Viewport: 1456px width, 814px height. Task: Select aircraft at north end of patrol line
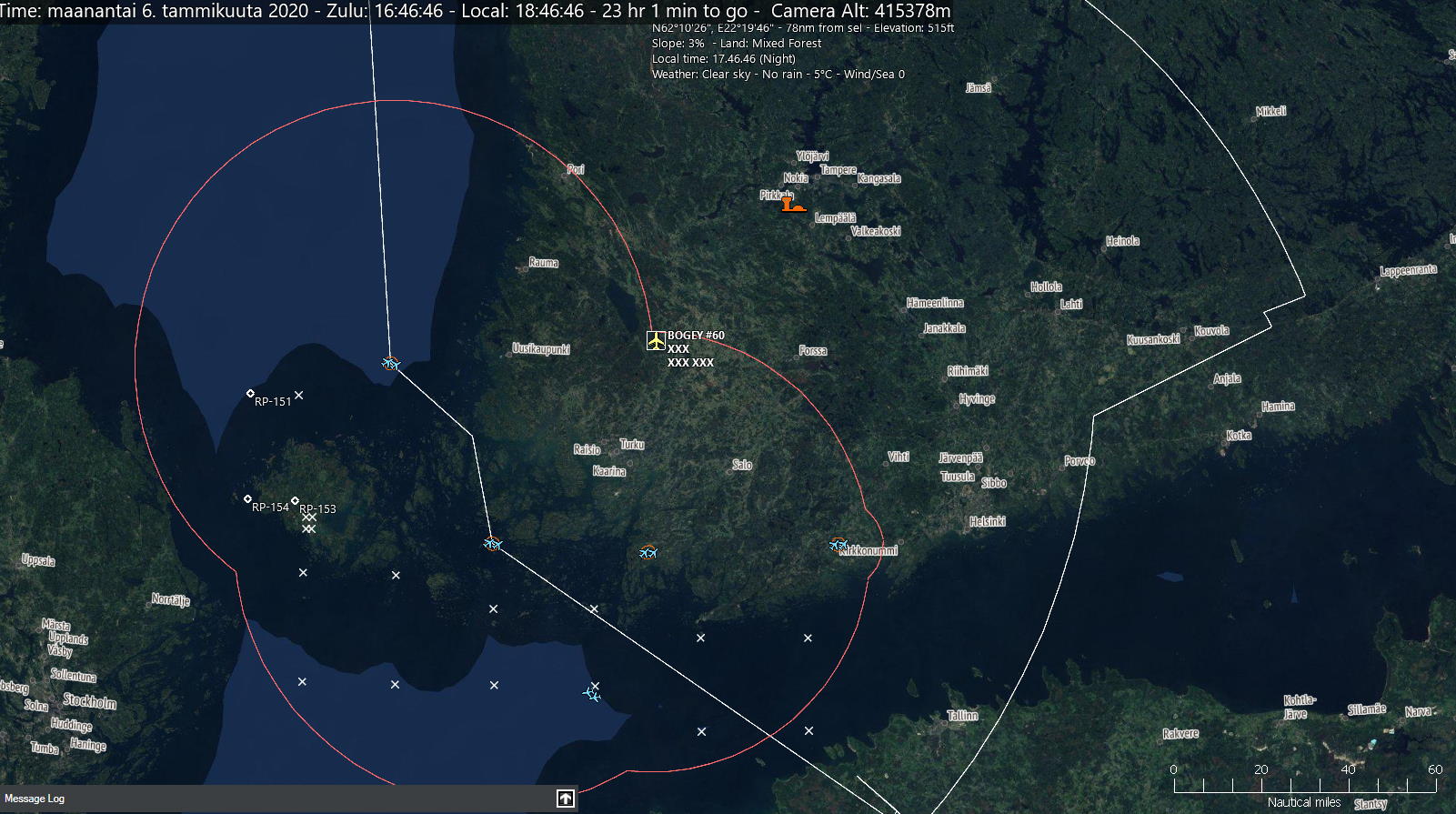point(391,364)
